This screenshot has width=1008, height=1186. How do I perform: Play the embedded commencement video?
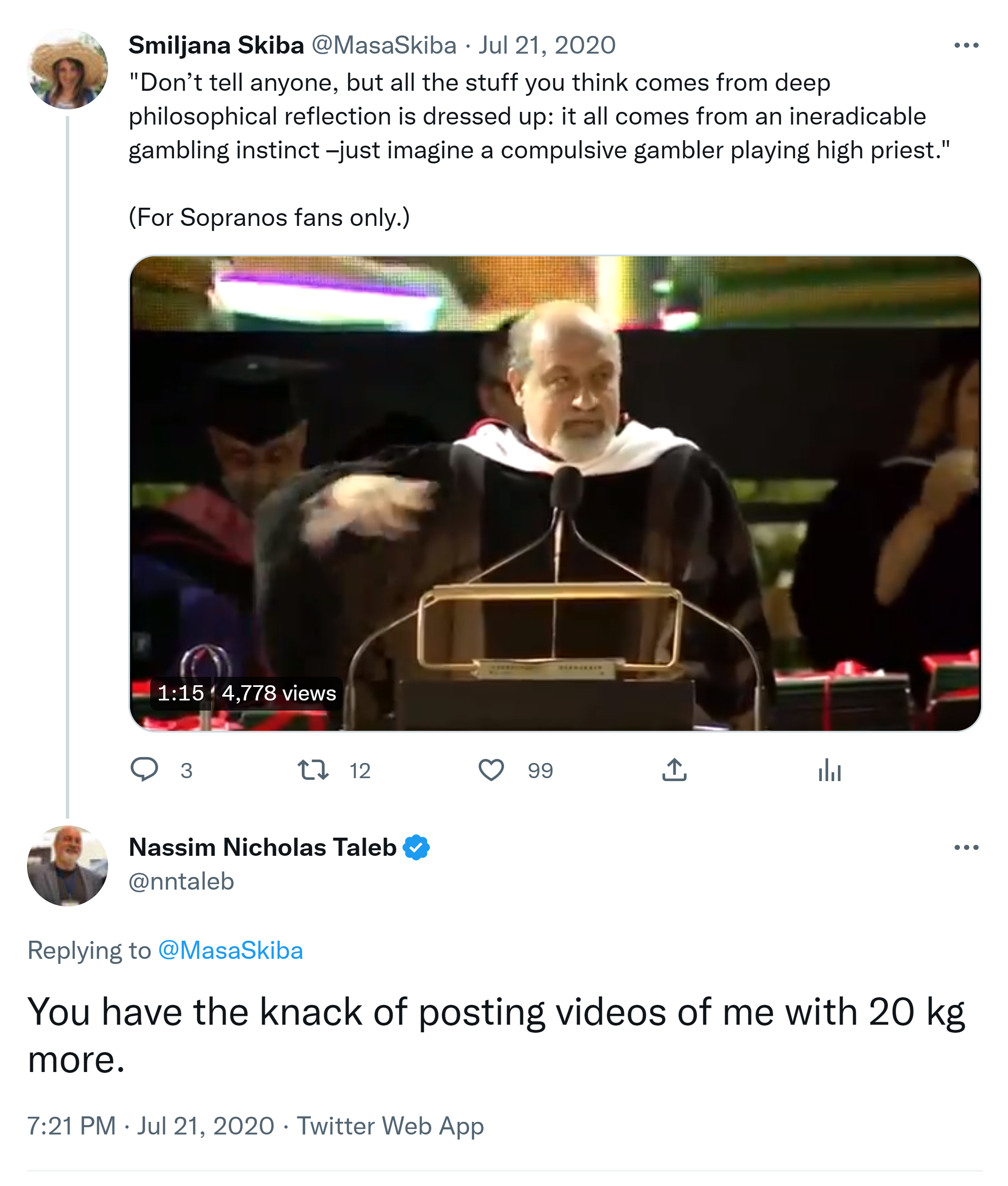coord(555,493)
